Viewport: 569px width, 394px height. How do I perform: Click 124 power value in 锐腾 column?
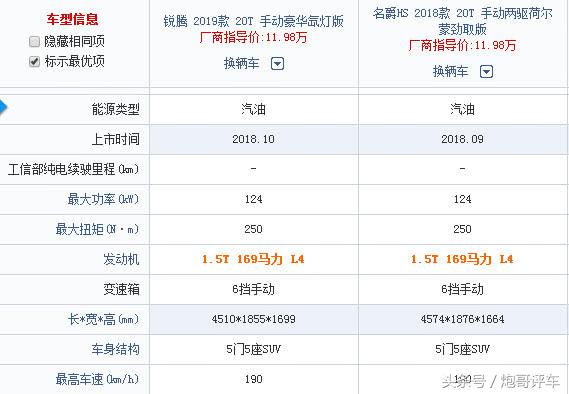click(253, 199)
